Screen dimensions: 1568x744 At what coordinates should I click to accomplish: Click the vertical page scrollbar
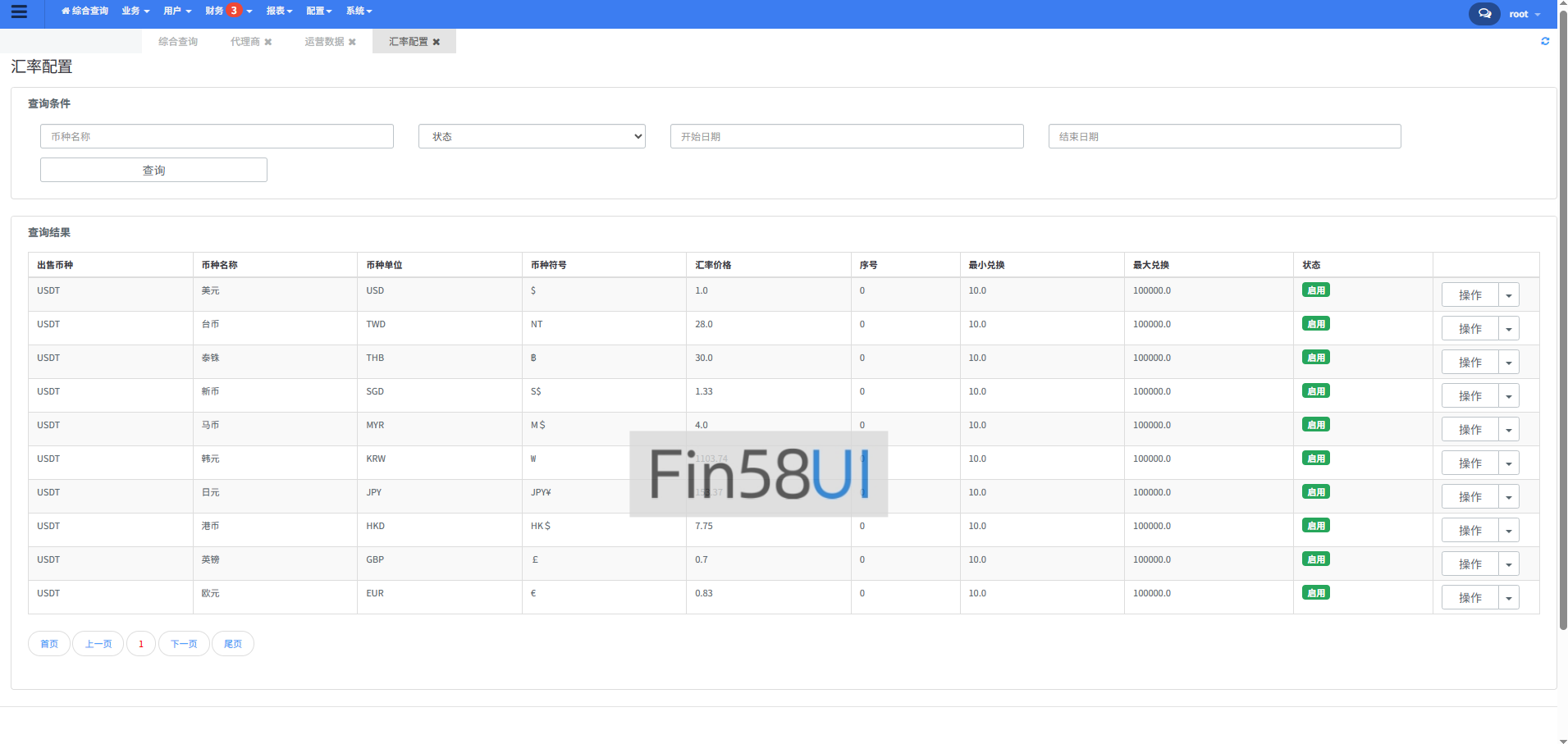point(1562,328)
